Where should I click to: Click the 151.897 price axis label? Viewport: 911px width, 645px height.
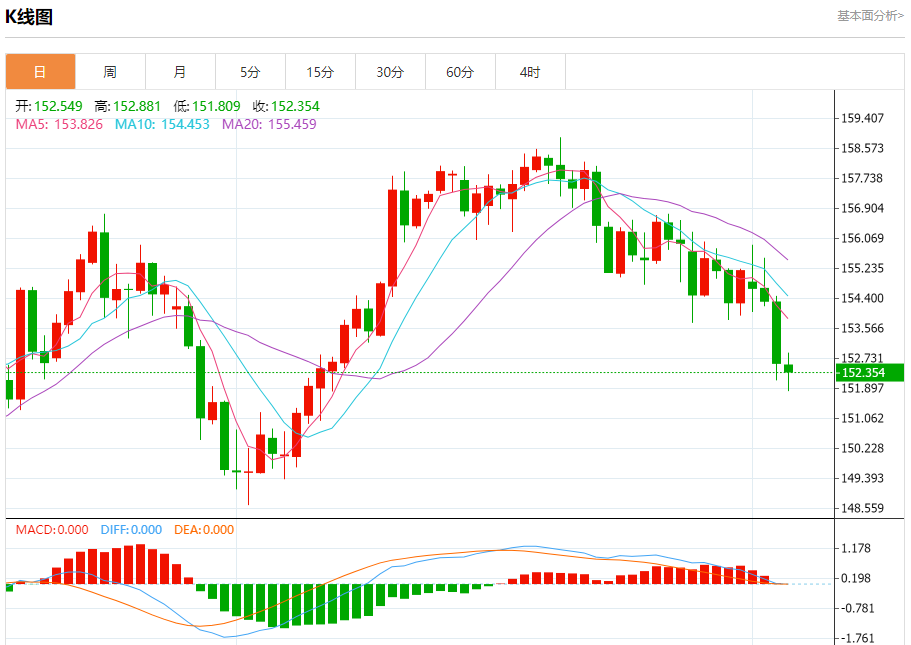point(862,388)
